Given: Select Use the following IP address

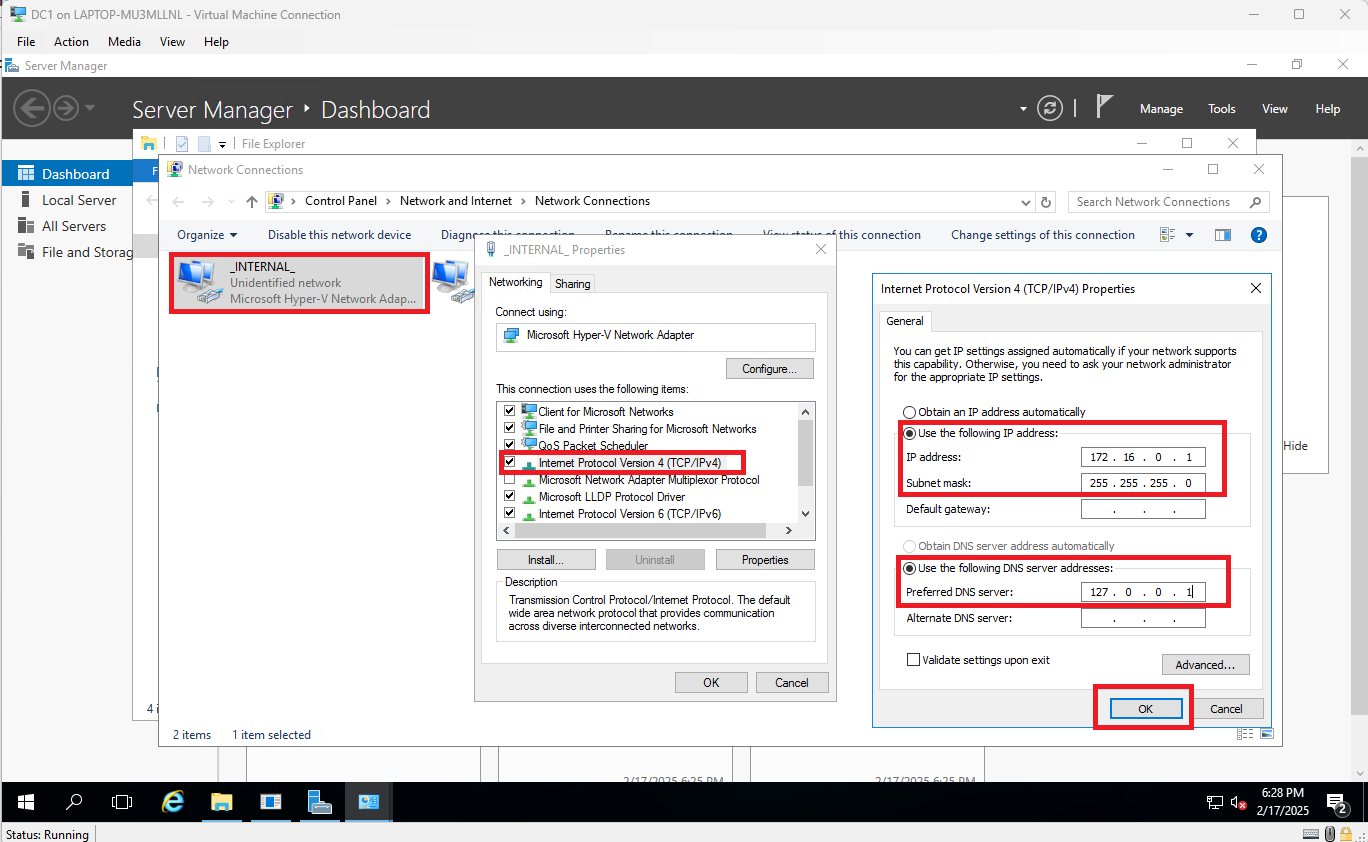Looking at the screenshot, I should pos(909,433).
